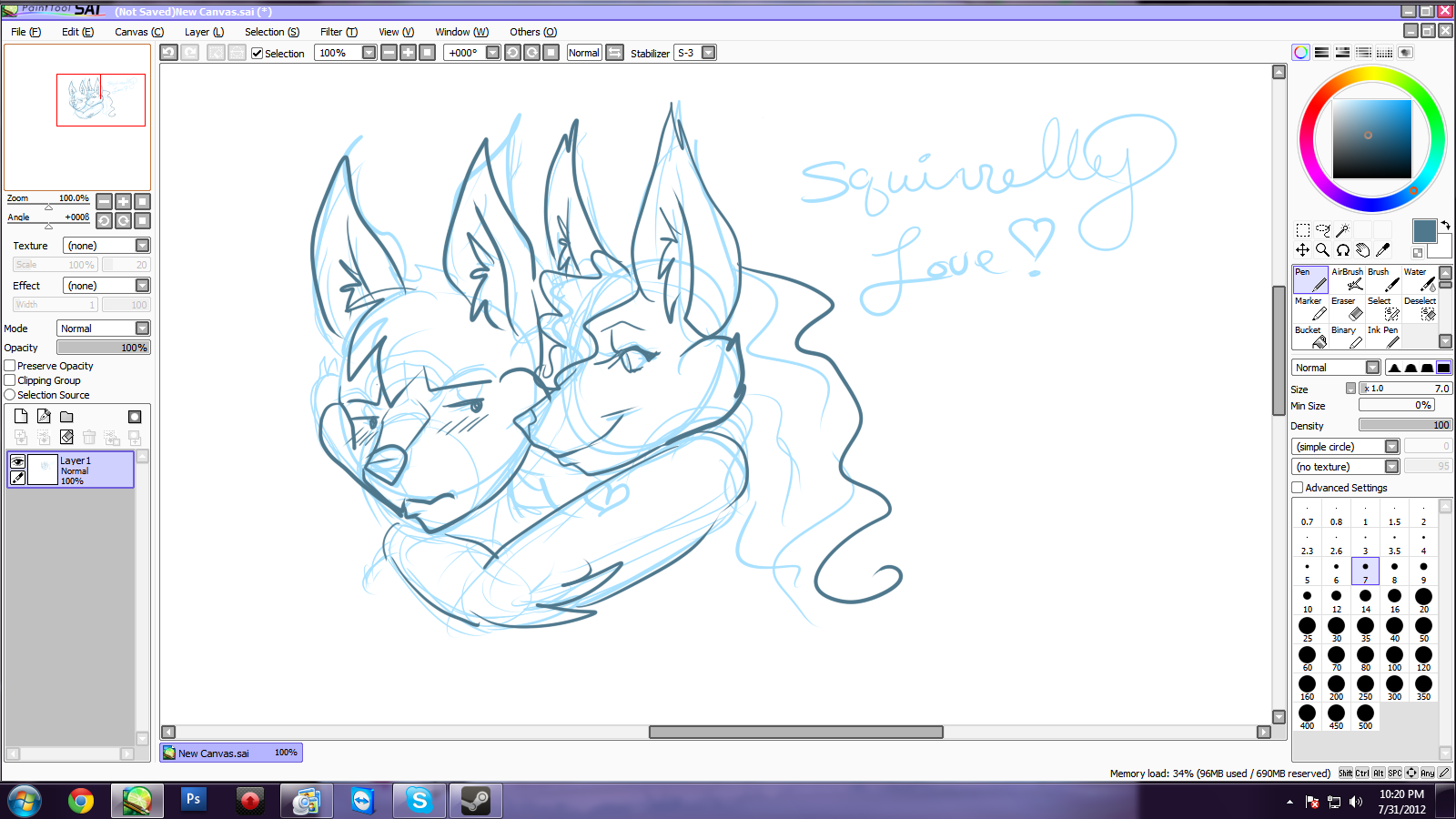
Task: Pick the lasso selection tool
Action: [1323, 230]
